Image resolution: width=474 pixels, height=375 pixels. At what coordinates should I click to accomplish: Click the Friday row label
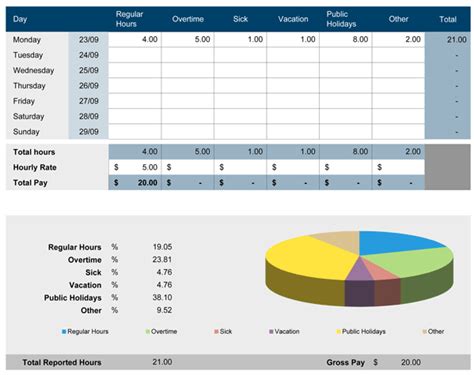pyautogui.click(x=24, y=101)
